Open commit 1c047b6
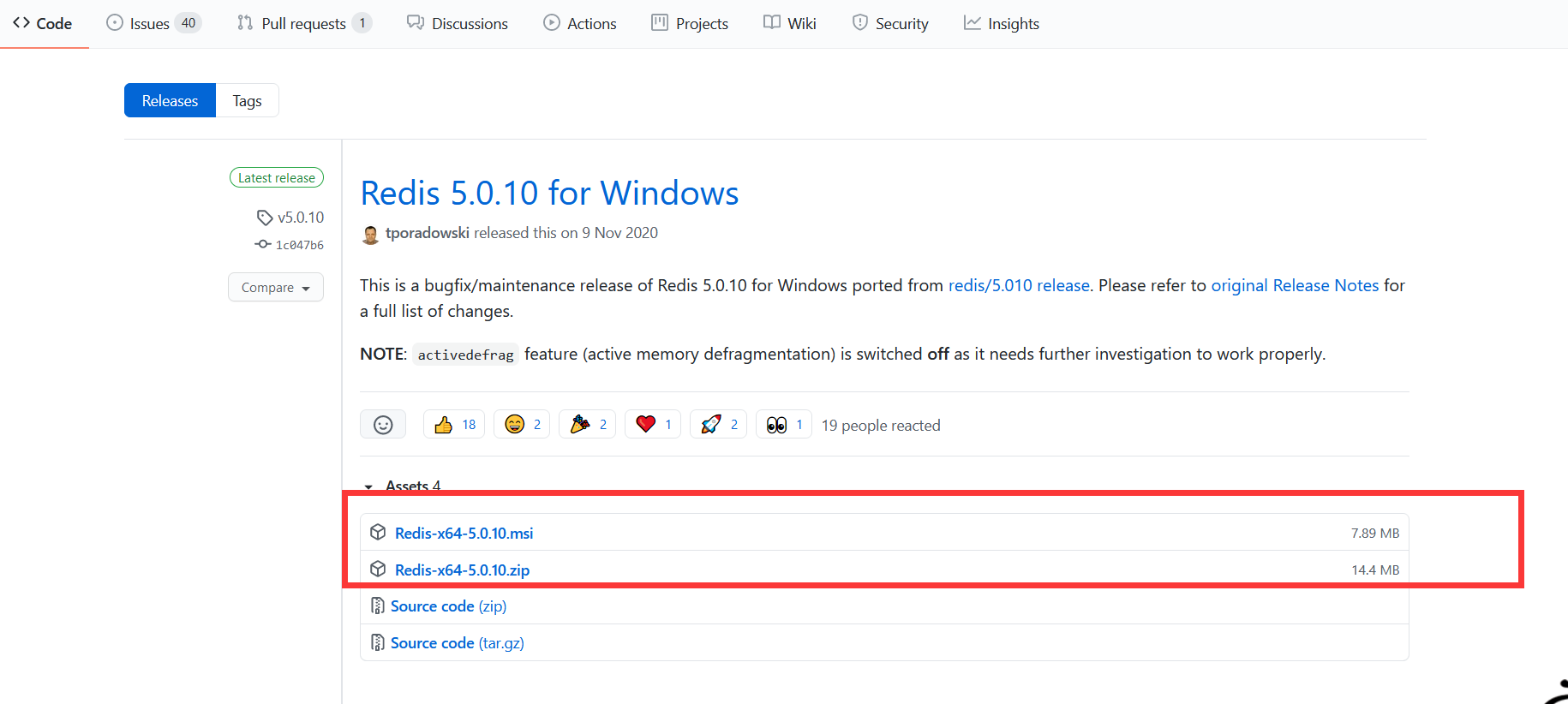The height and width of the screenshot is (704, 1568). click(300, 245)
